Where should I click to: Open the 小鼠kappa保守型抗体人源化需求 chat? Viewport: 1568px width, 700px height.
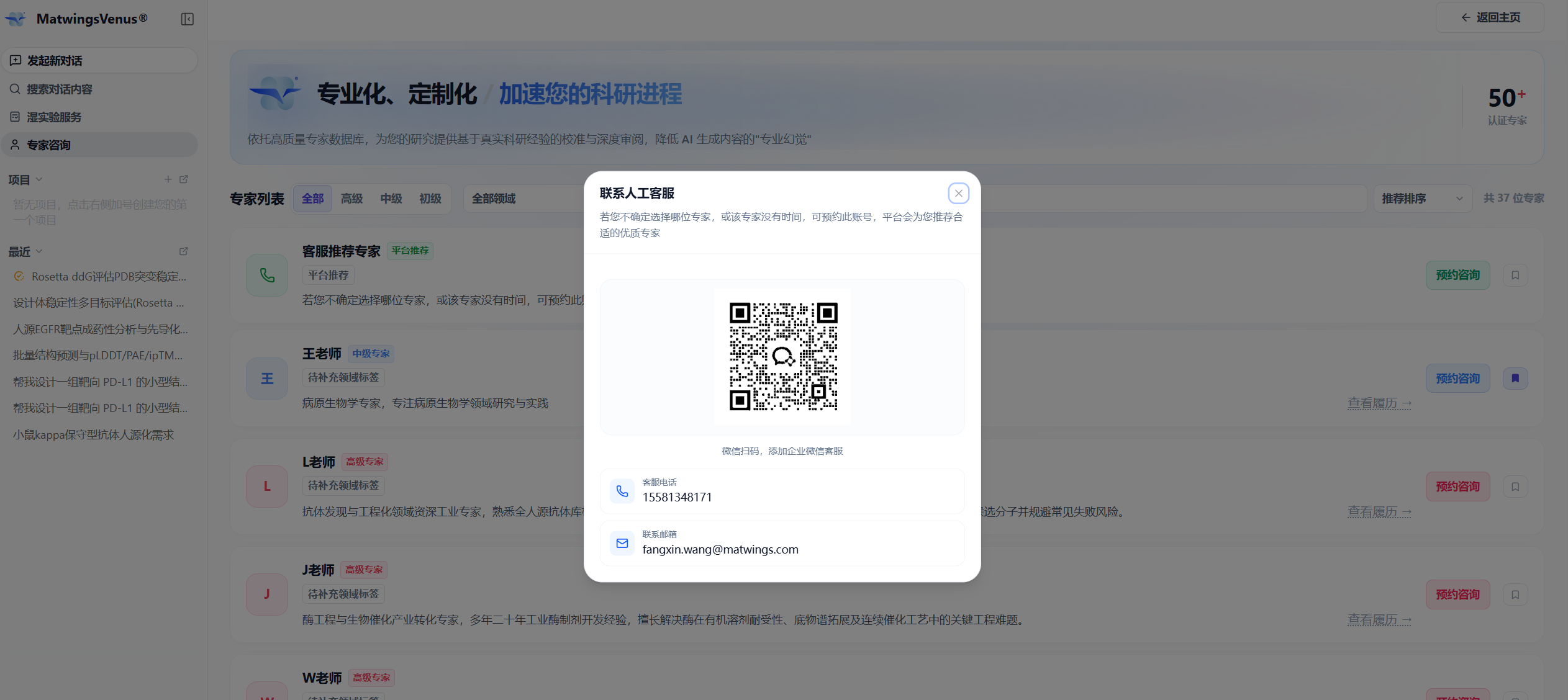pos(99,435)
